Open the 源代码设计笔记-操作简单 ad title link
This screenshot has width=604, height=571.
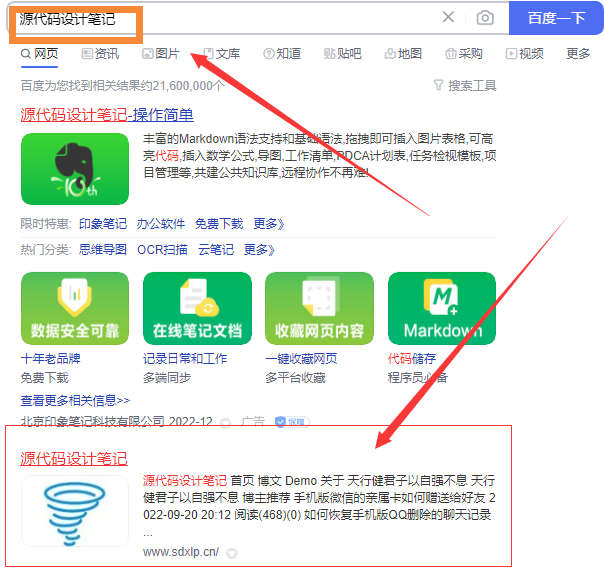point(107,115)
